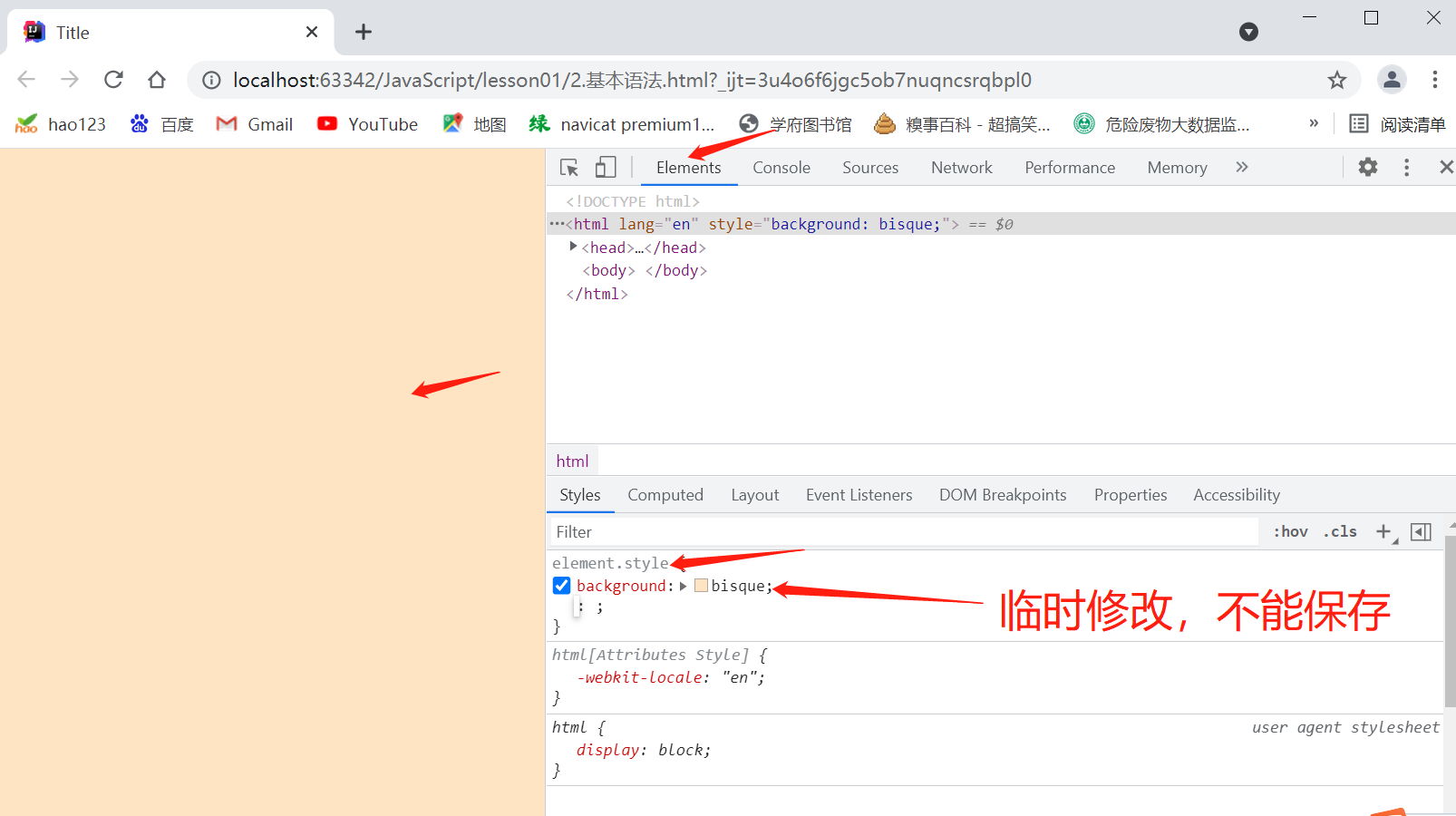Bookmark this page with the star
The height and width of the screenshot is (816, 1456).
1337,80
